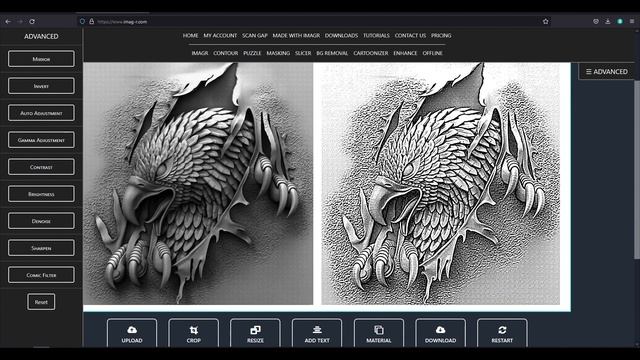Click the Contrast button
Screen dimensions: 640x360
pos(41,167)
